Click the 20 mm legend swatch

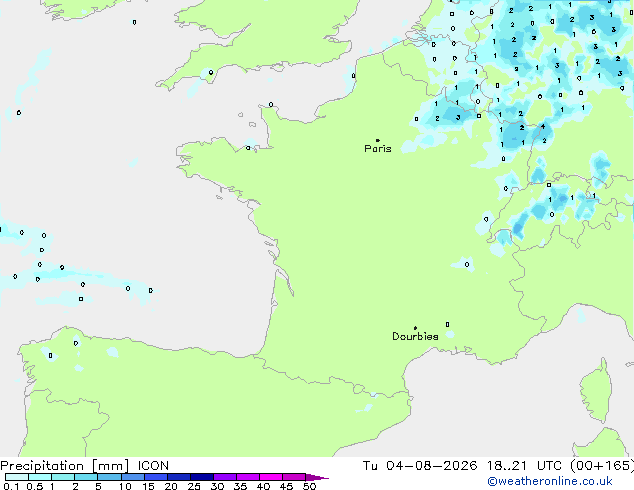[179, 477]
